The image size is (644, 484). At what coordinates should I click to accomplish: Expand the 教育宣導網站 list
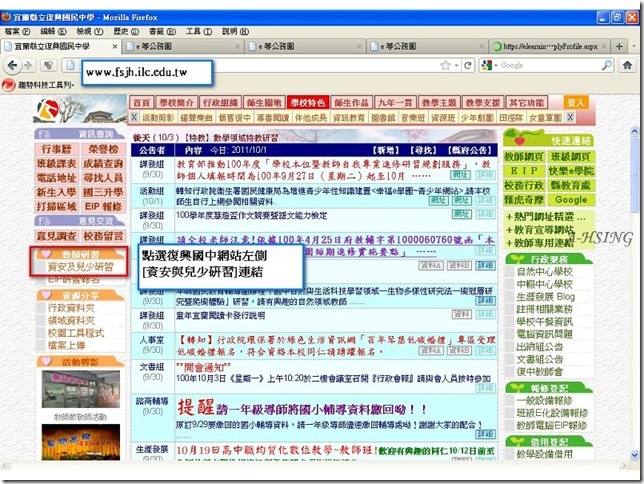pos(540,230)
